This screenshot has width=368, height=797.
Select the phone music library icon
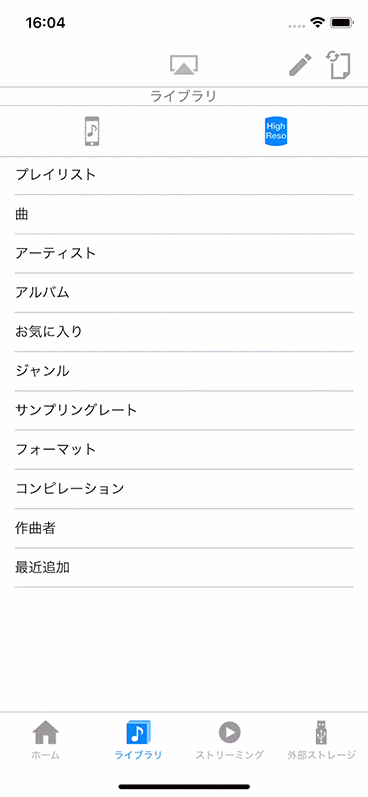coord(92,132)
